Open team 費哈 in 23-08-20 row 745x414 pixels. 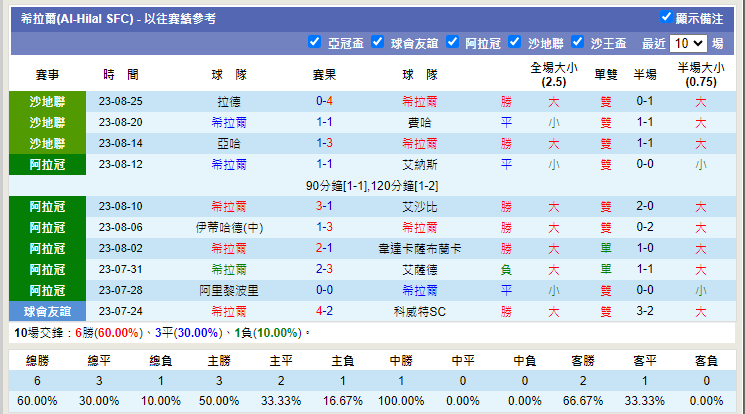[420, 123]
